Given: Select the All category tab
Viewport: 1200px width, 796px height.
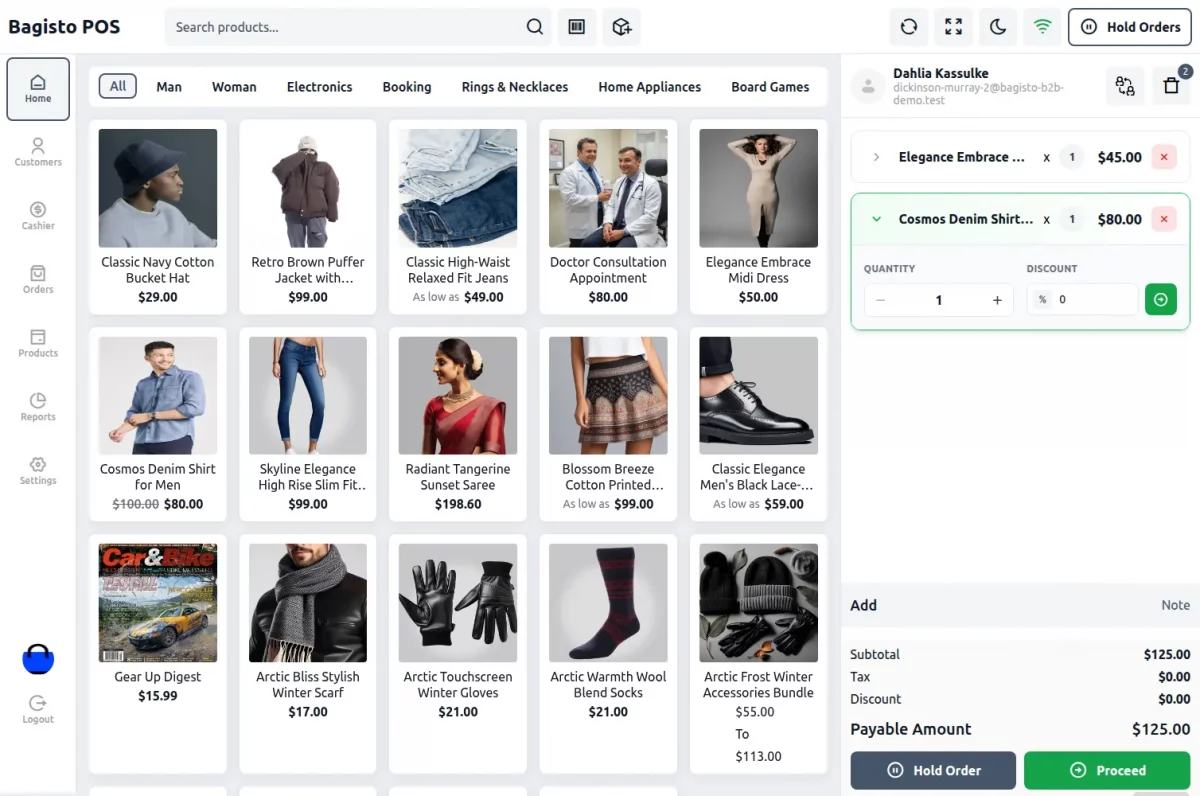Looking at the screenshot, I should [x=118, y=86].
